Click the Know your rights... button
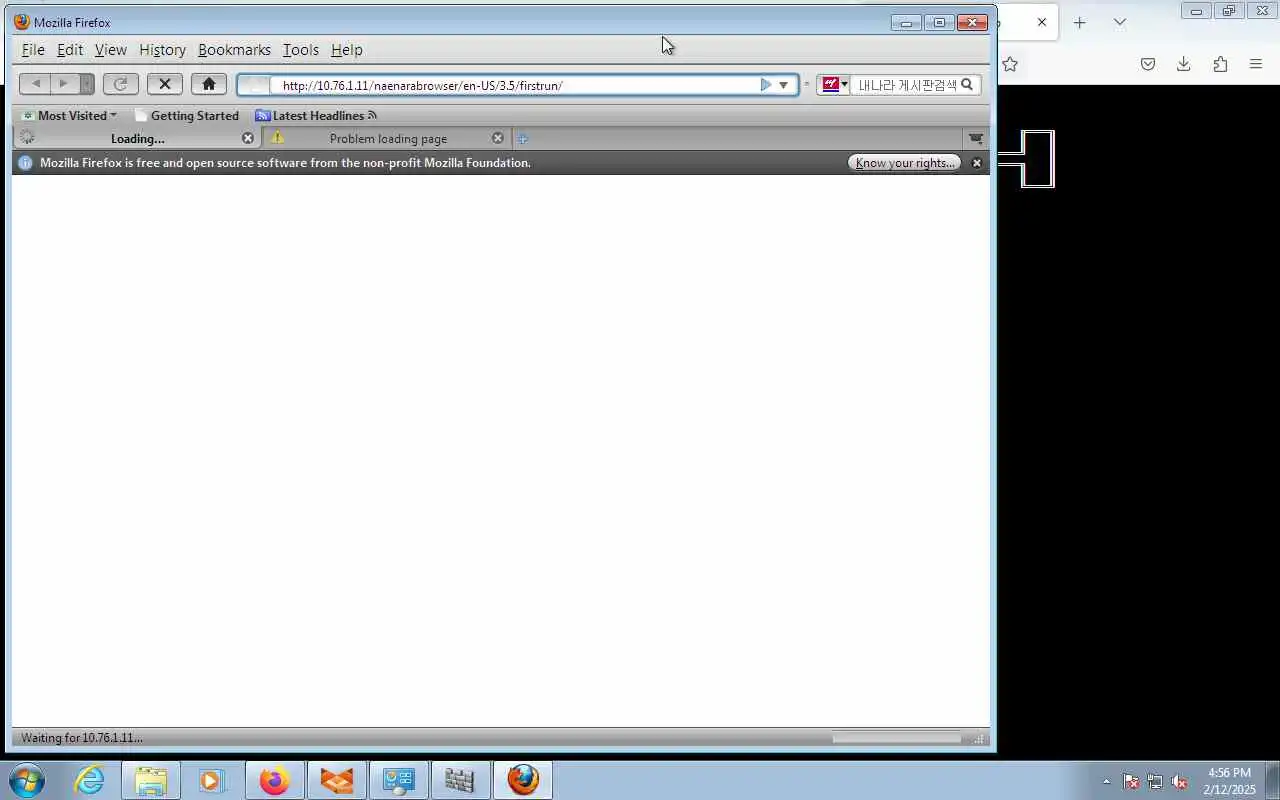Viewport: 1280px width, 800px height. [905, 163]
